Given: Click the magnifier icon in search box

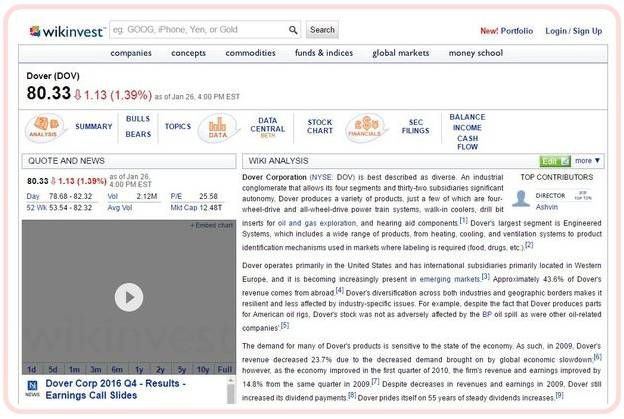Looking at the screenshot, I should pyautogui.click(x=293, y=30).
